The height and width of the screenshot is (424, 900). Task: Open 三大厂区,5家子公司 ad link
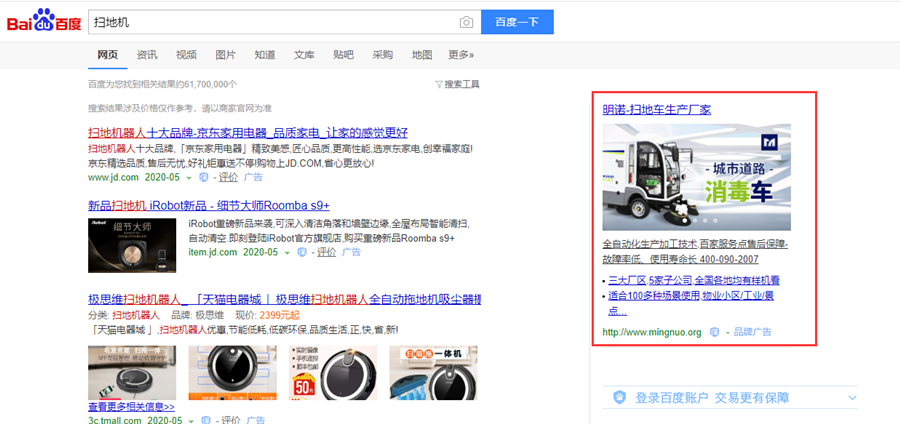(x=694, y=281)
